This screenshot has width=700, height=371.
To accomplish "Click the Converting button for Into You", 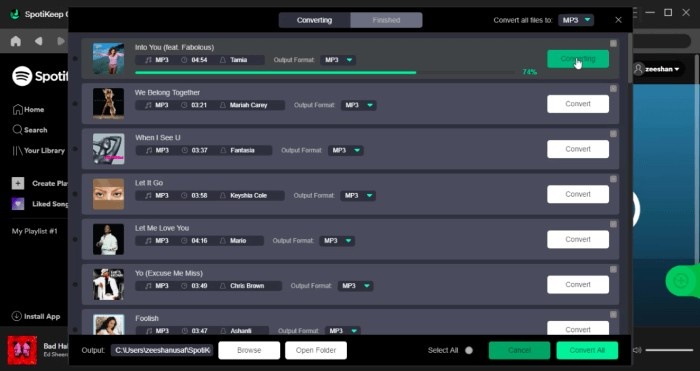I will (578, 59).
